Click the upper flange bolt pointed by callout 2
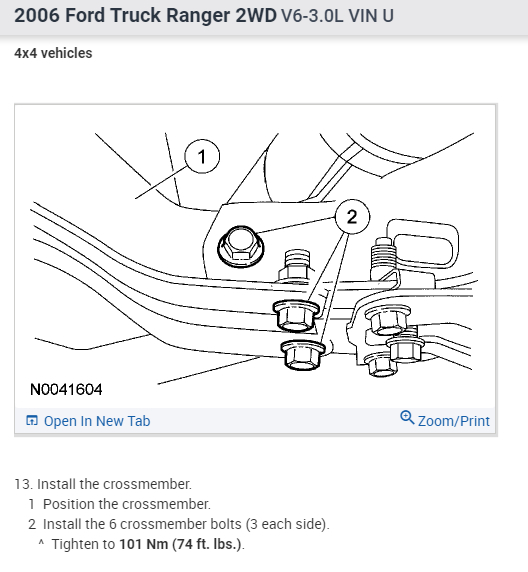The image size is (528, 572). tap(296, 315)
